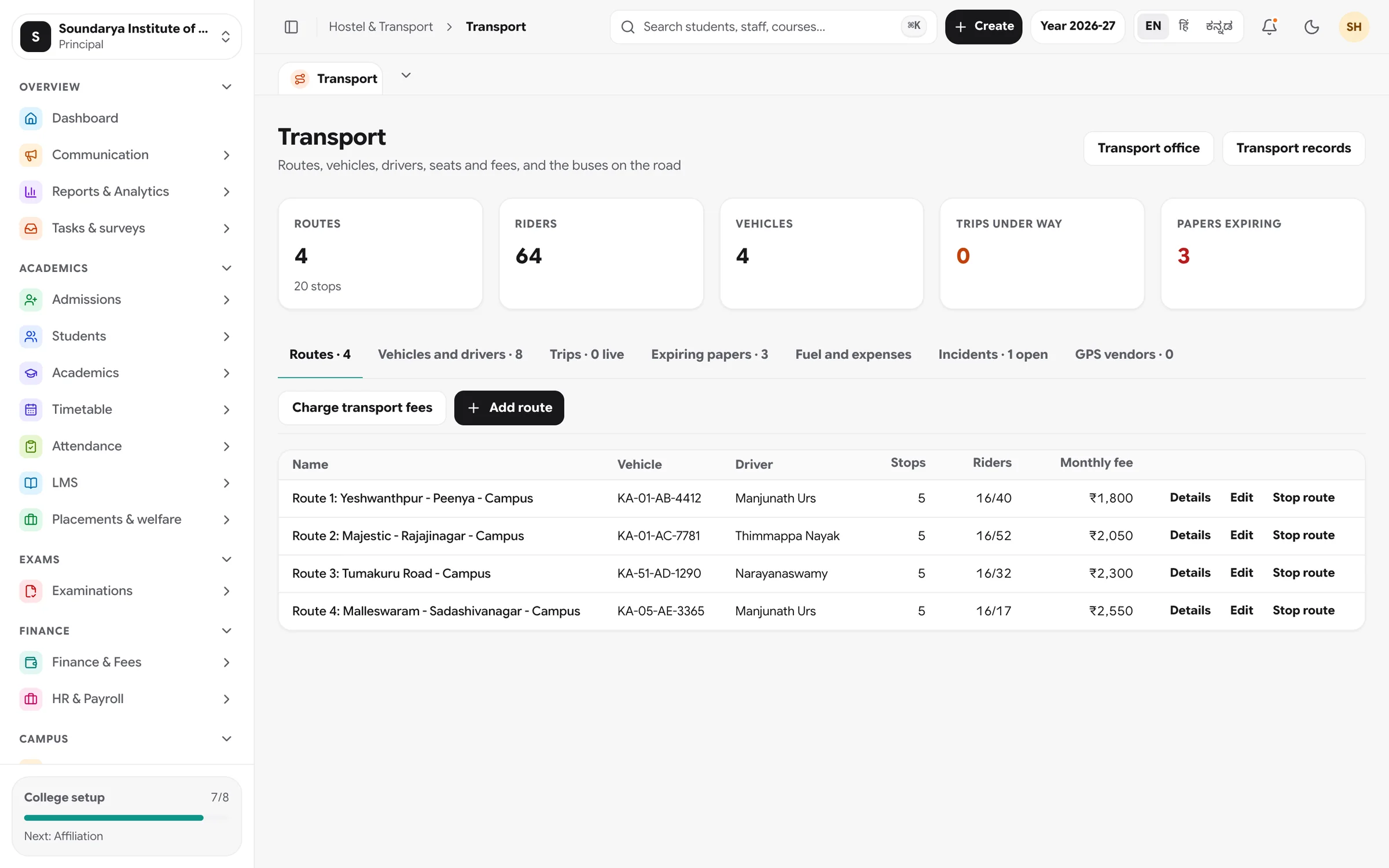Switch to Vehicles and drivers tab
This screenshot has height=868, width=1389.
pyautogui.click(x=450, y=354)
